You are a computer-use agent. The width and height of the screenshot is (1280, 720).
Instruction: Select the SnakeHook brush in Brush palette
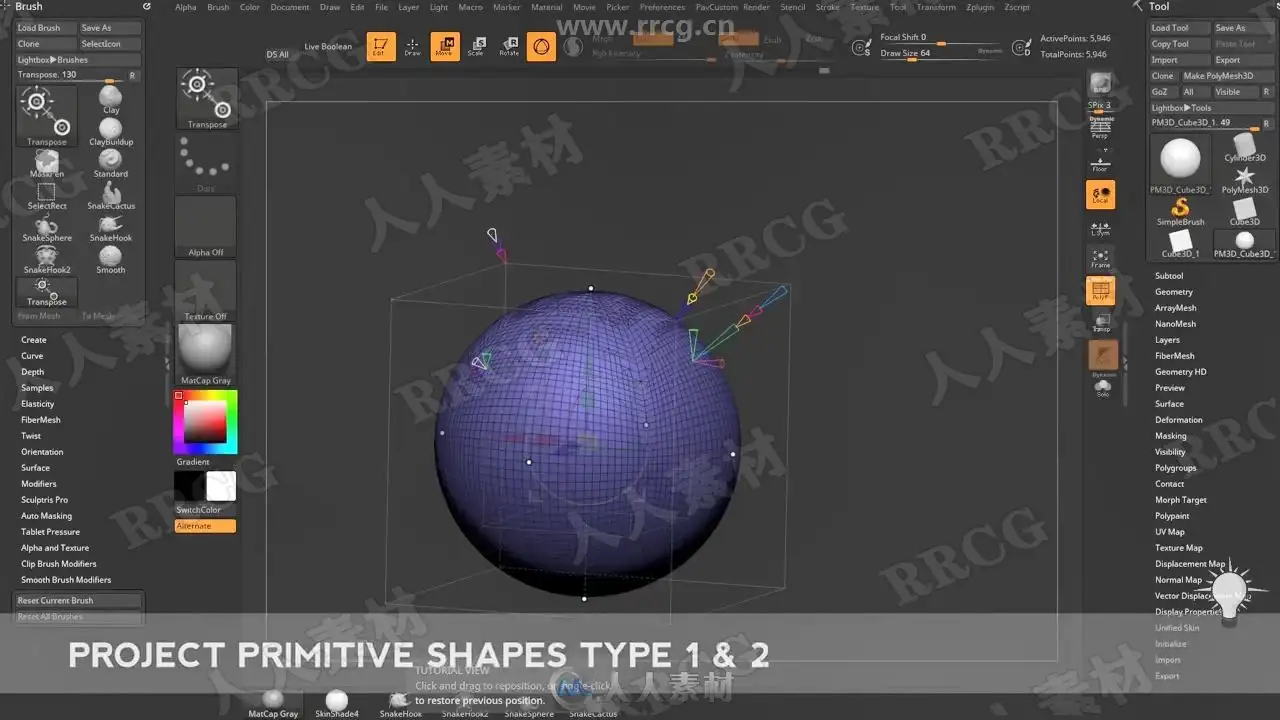click(x=110, y=226)
